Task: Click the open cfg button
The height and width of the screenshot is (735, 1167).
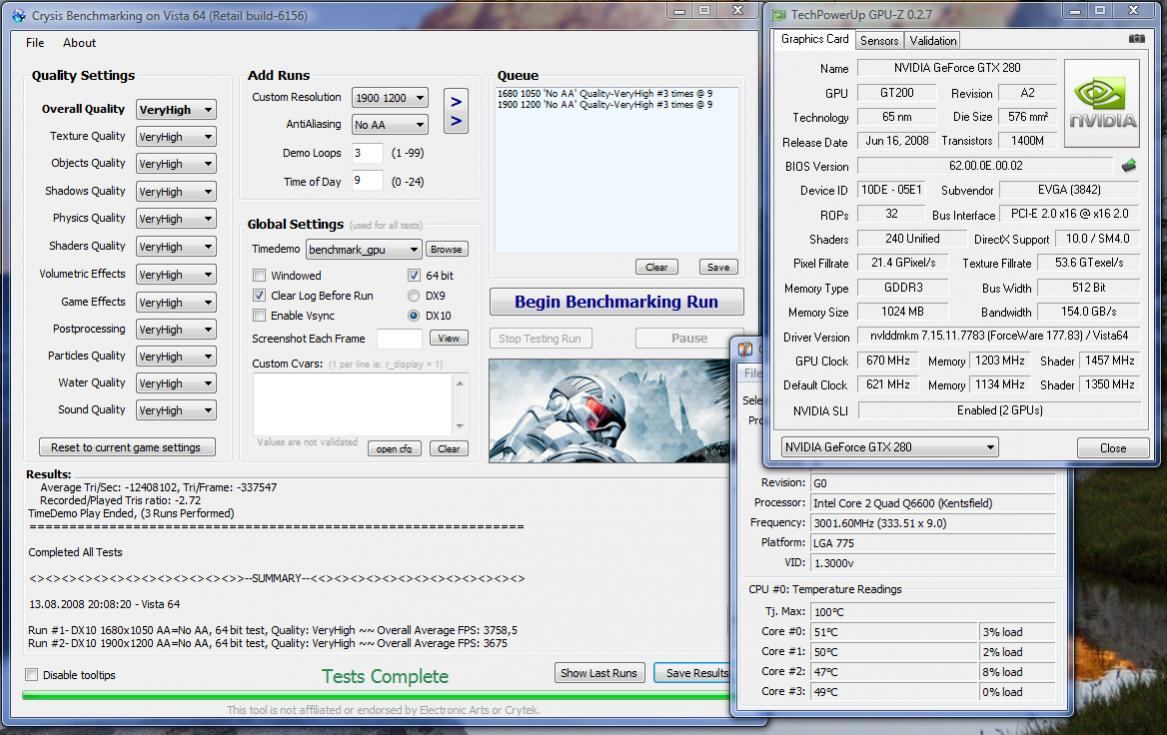Action: [394, 449]
